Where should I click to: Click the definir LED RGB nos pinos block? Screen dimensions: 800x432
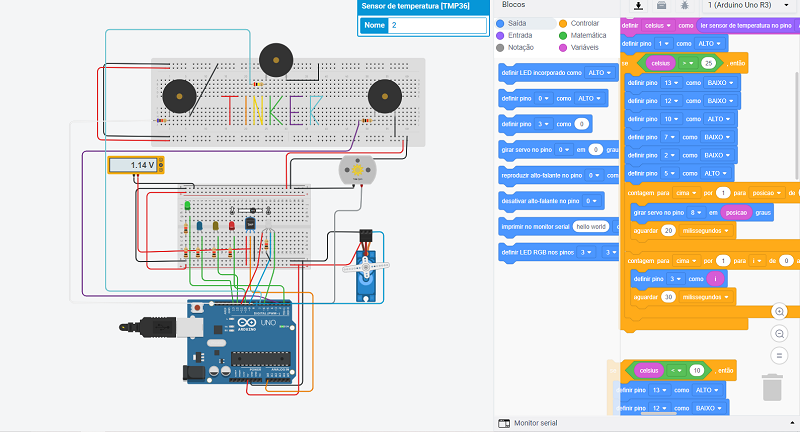pyautogui.click(x=559, y=252)
